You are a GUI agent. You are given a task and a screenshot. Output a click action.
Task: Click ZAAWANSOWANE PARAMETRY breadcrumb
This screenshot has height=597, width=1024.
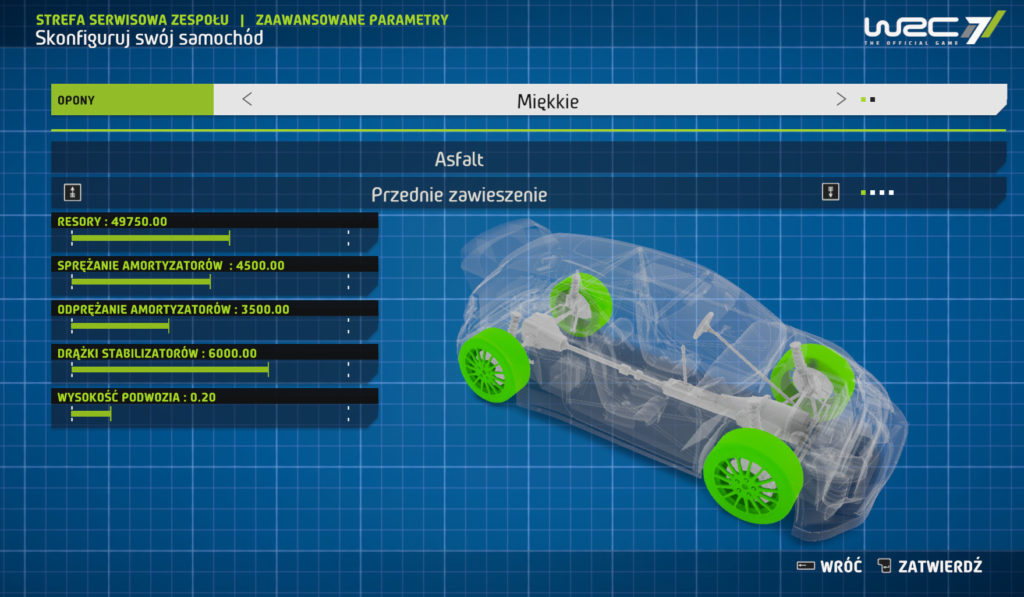352,20
